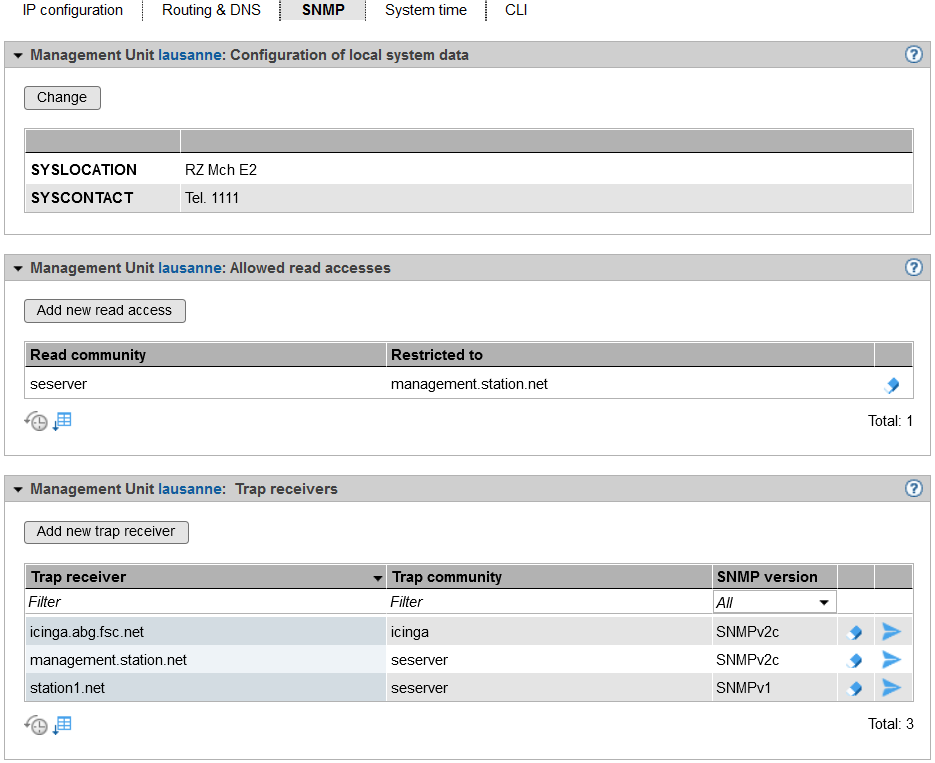This screenshot has height=763, width=935.
Task: Send test trap to station1.net
Action: pos(891,688)
